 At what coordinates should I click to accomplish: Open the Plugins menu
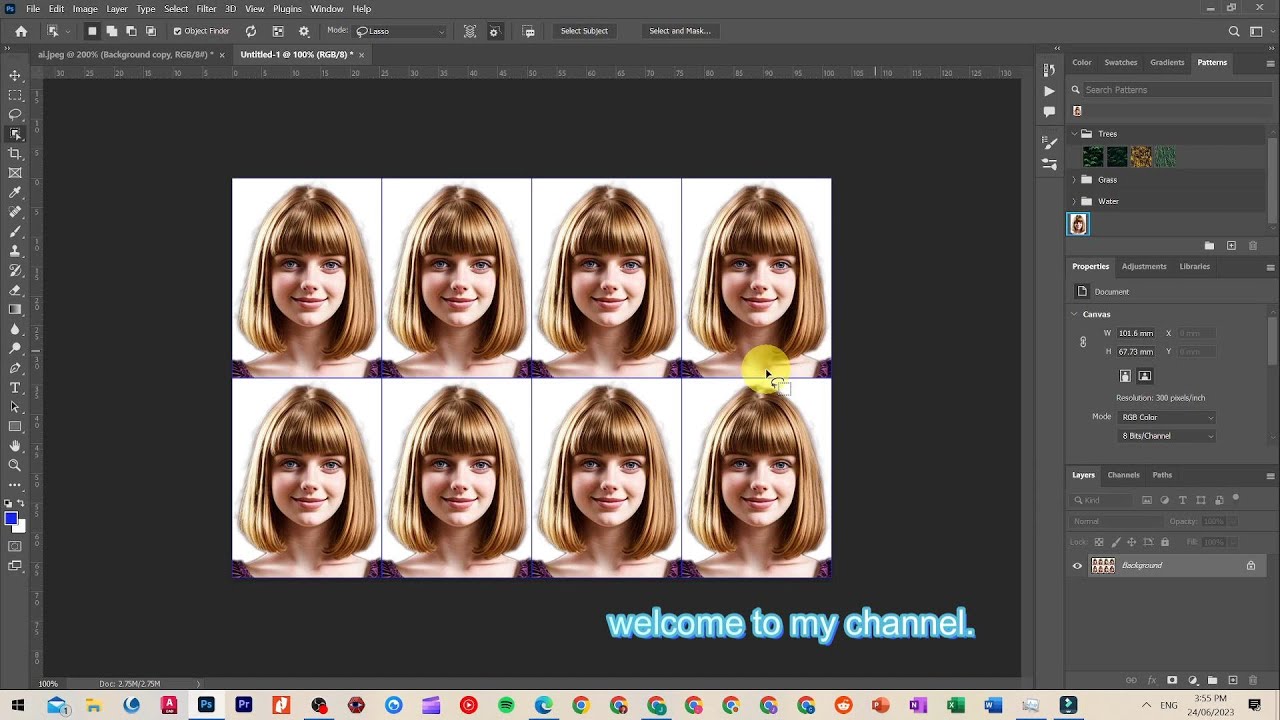coord(287,9)
